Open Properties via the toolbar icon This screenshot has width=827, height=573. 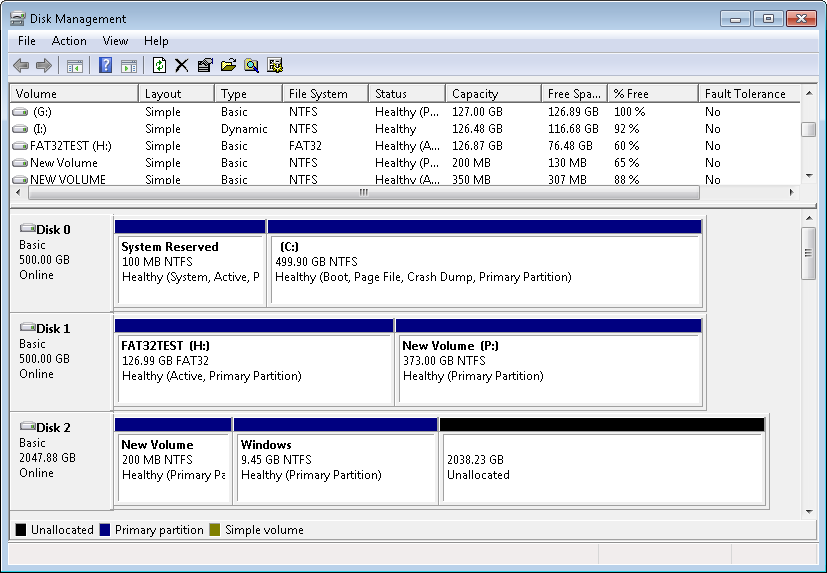[205, 66]
